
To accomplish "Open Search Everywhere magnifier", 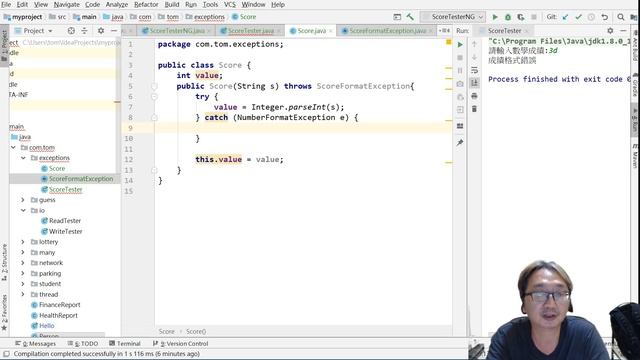I will [621, 17].
